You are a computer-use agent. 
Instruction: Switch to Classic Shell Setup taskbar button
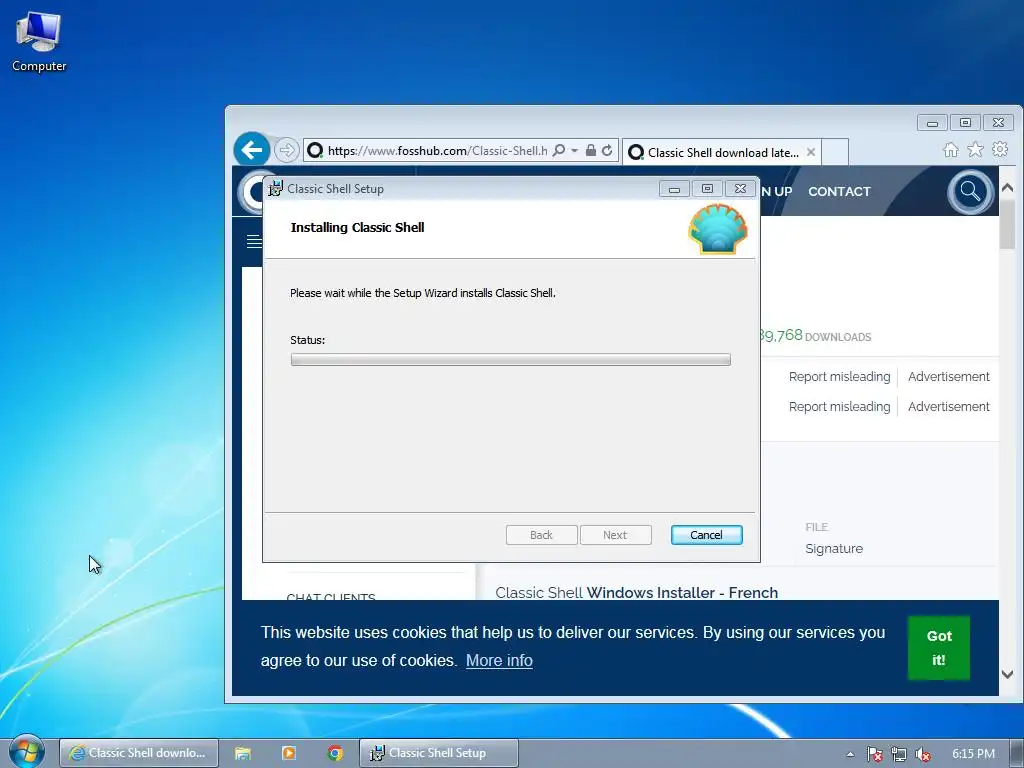tap(439, 753)
